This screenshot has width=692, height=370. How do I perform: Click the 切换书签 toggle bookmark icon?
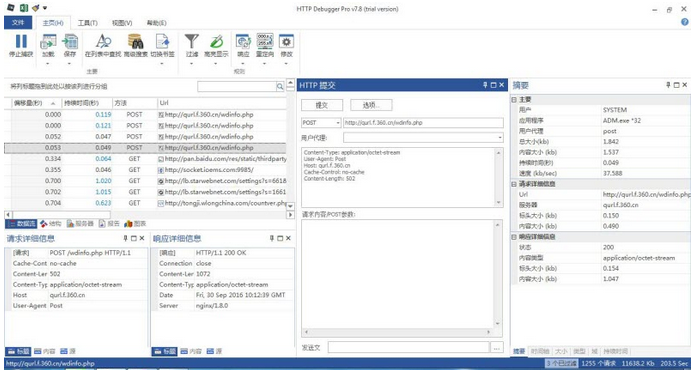click(x=162, y=42)
